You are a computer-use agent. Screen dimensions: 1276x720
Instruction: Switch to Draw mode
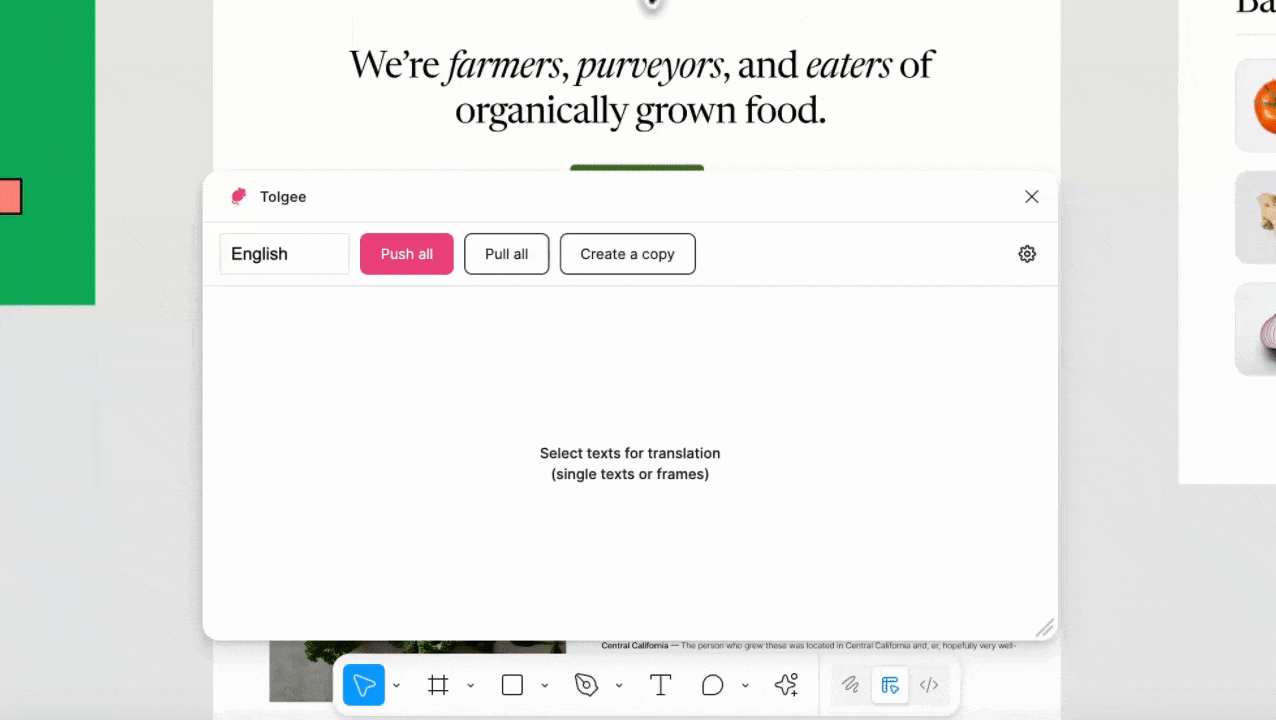[x=850, y=685]
